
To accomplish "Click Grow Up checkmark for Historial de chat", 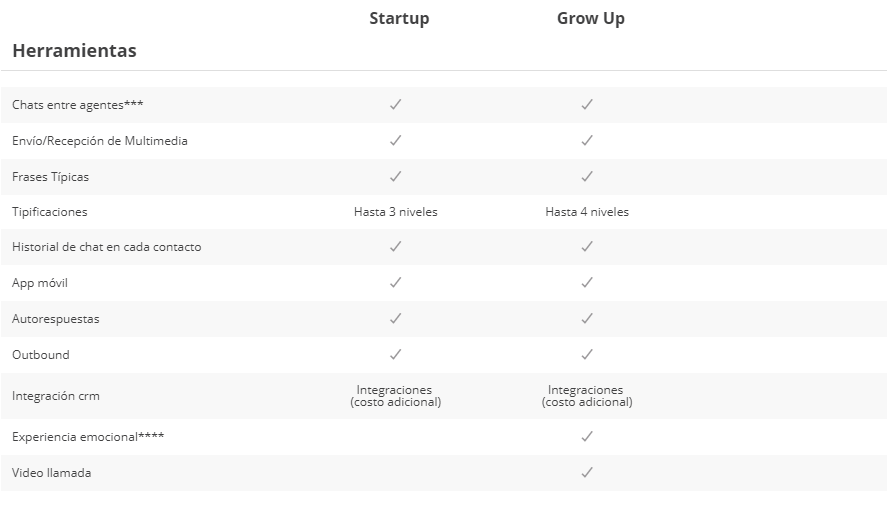I will (587, 246).
